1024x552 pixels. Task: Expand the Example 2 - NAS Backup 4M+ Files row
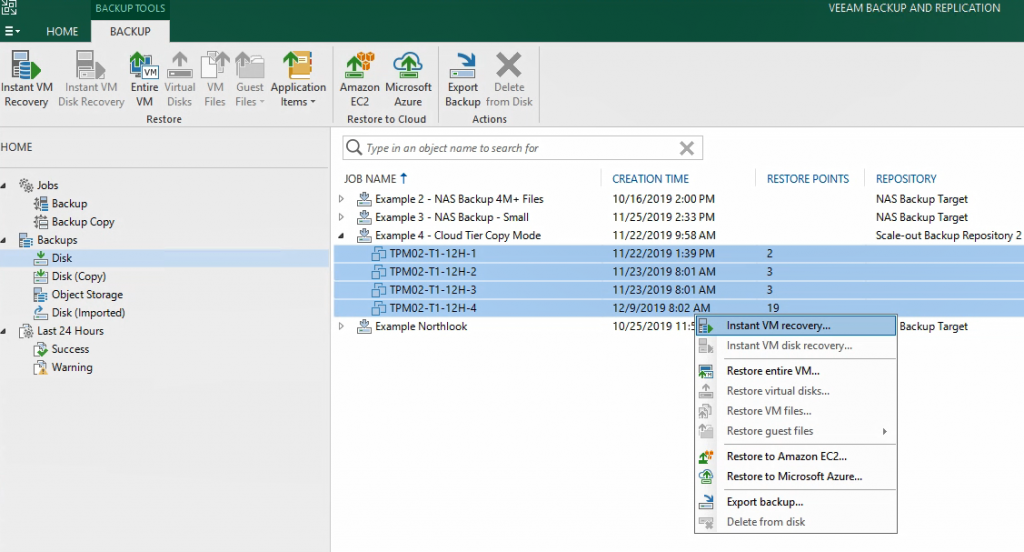341,199
